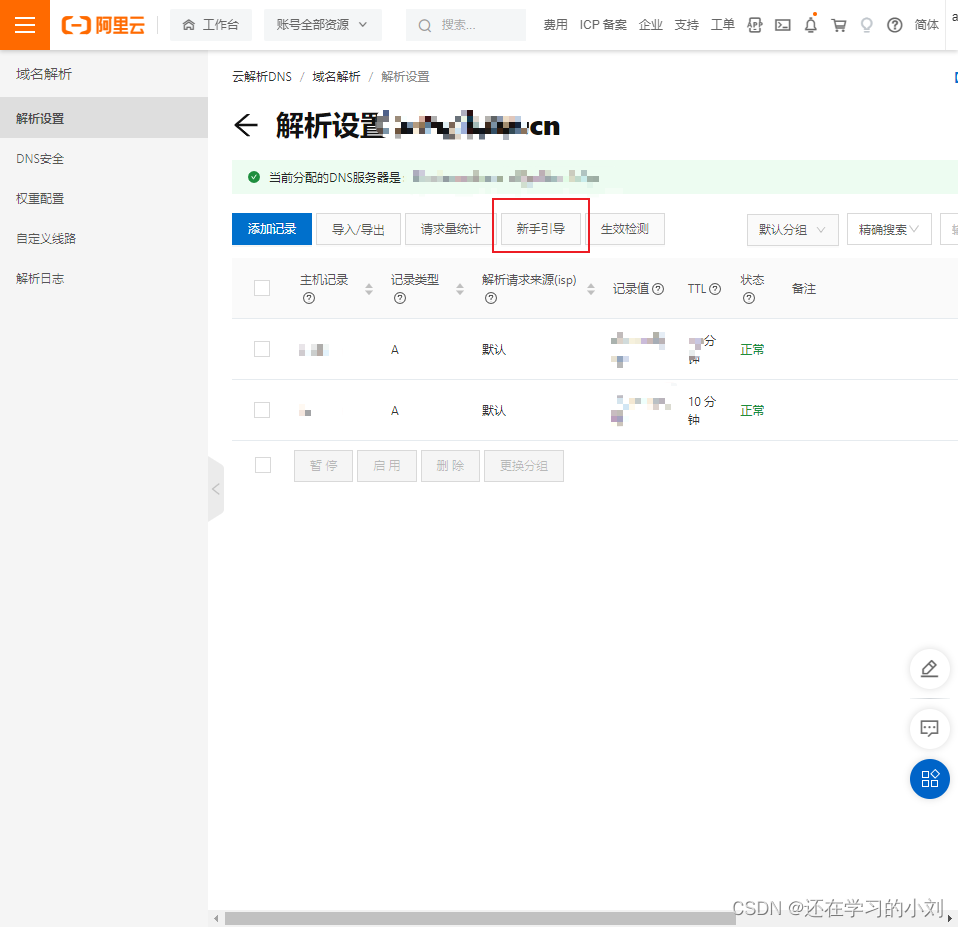The height and width of the screenshot is (927, 958).
Task: Open the help question mark icon
Action: click(x=894, y=25)
